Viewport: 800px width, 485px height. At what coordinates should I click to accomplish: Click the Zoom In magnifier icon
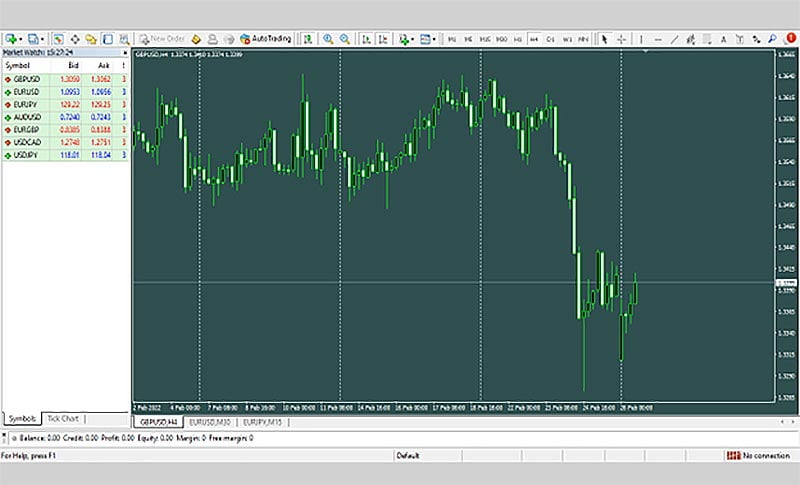pos(328,39)
